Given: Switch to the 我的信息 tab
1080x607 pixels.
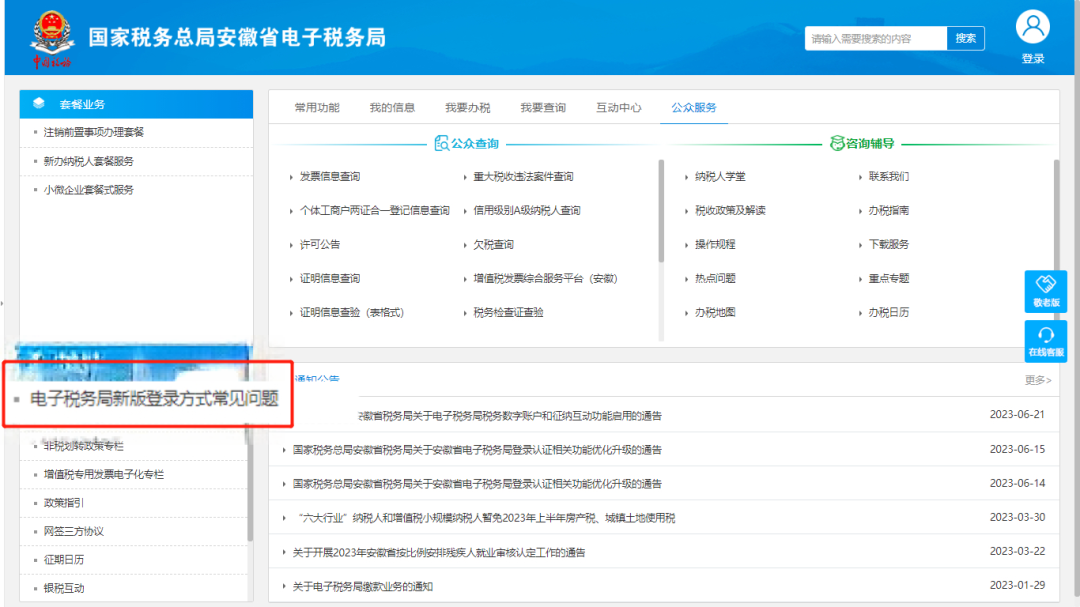Looking at the screenshot, I should [x=392, y=107].
